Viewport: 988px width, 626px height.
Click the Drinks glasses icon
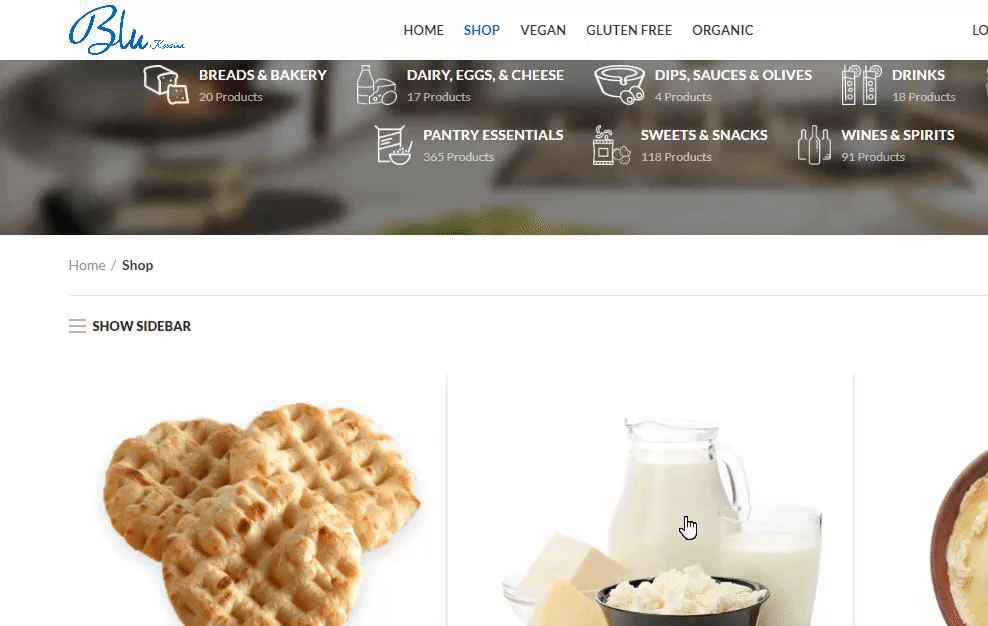tap(861, 84)
